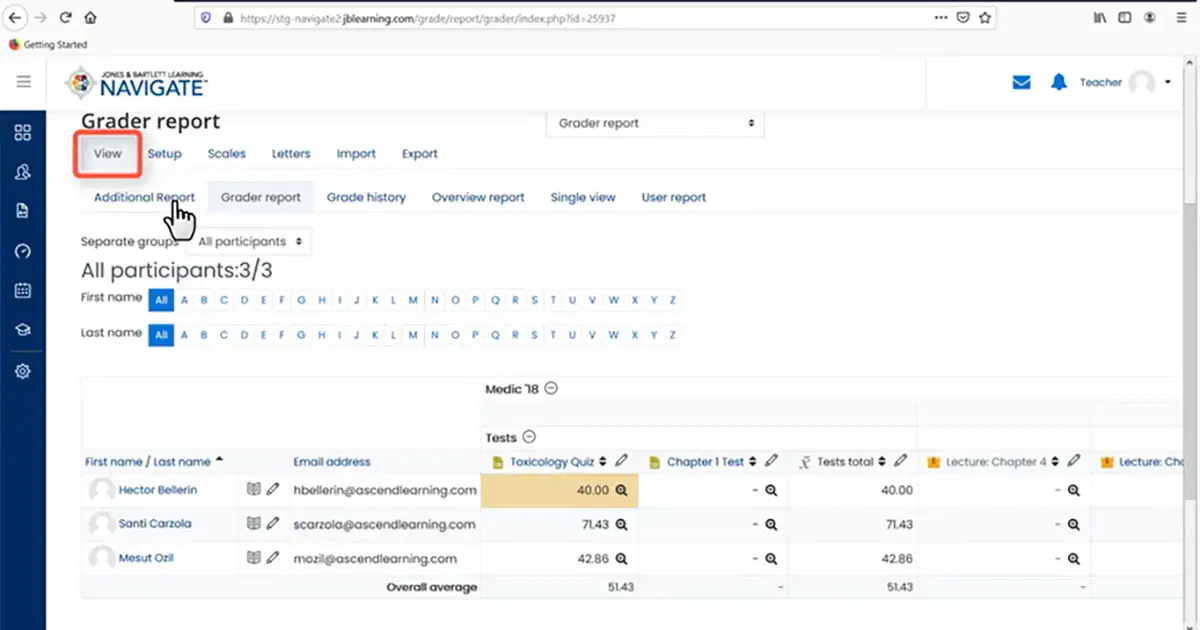Click the settings gear sidebar icon

(x=23, y=371)
